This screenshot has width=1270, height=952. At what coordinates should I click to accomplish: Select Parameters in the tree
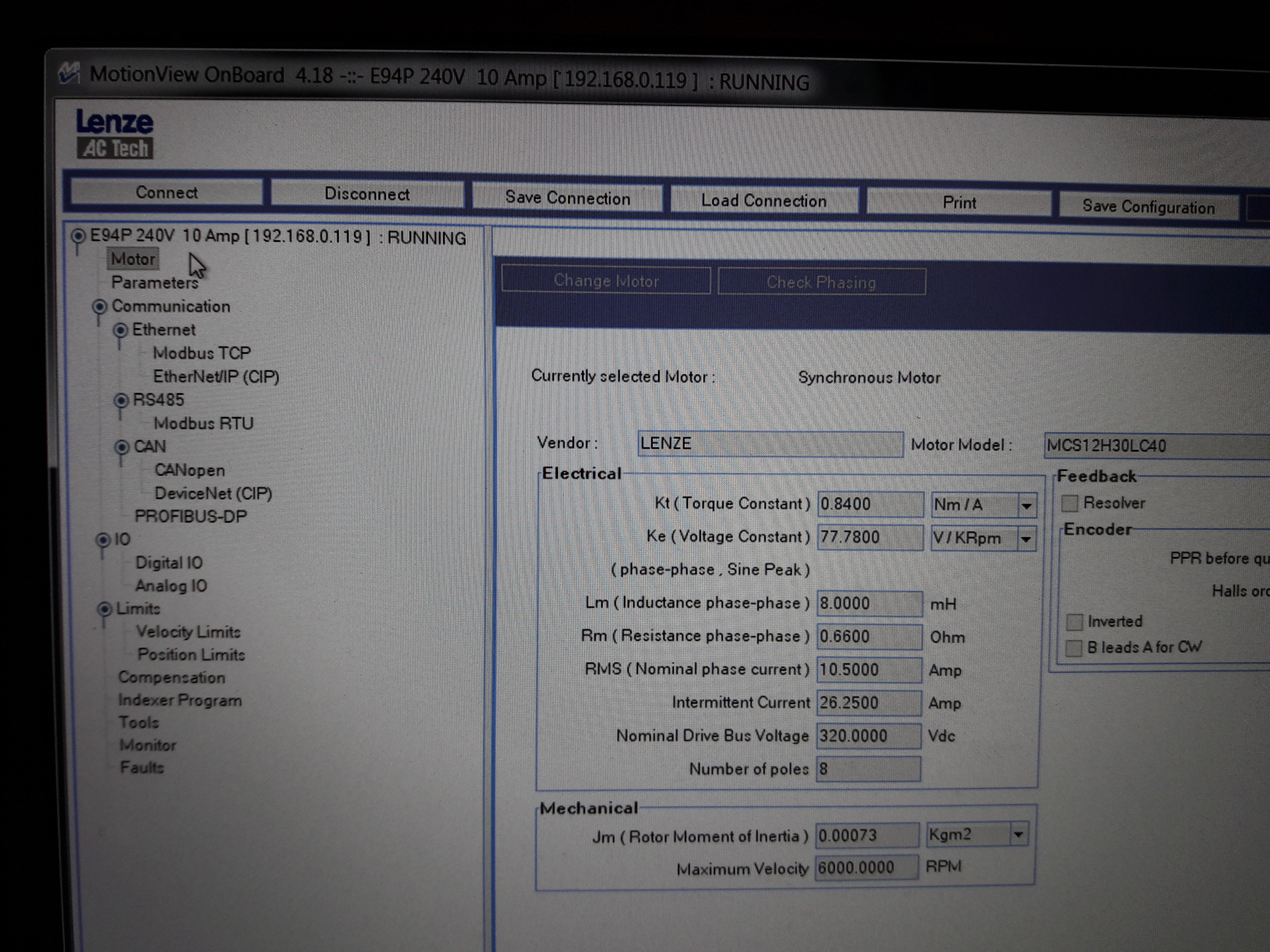154,283
